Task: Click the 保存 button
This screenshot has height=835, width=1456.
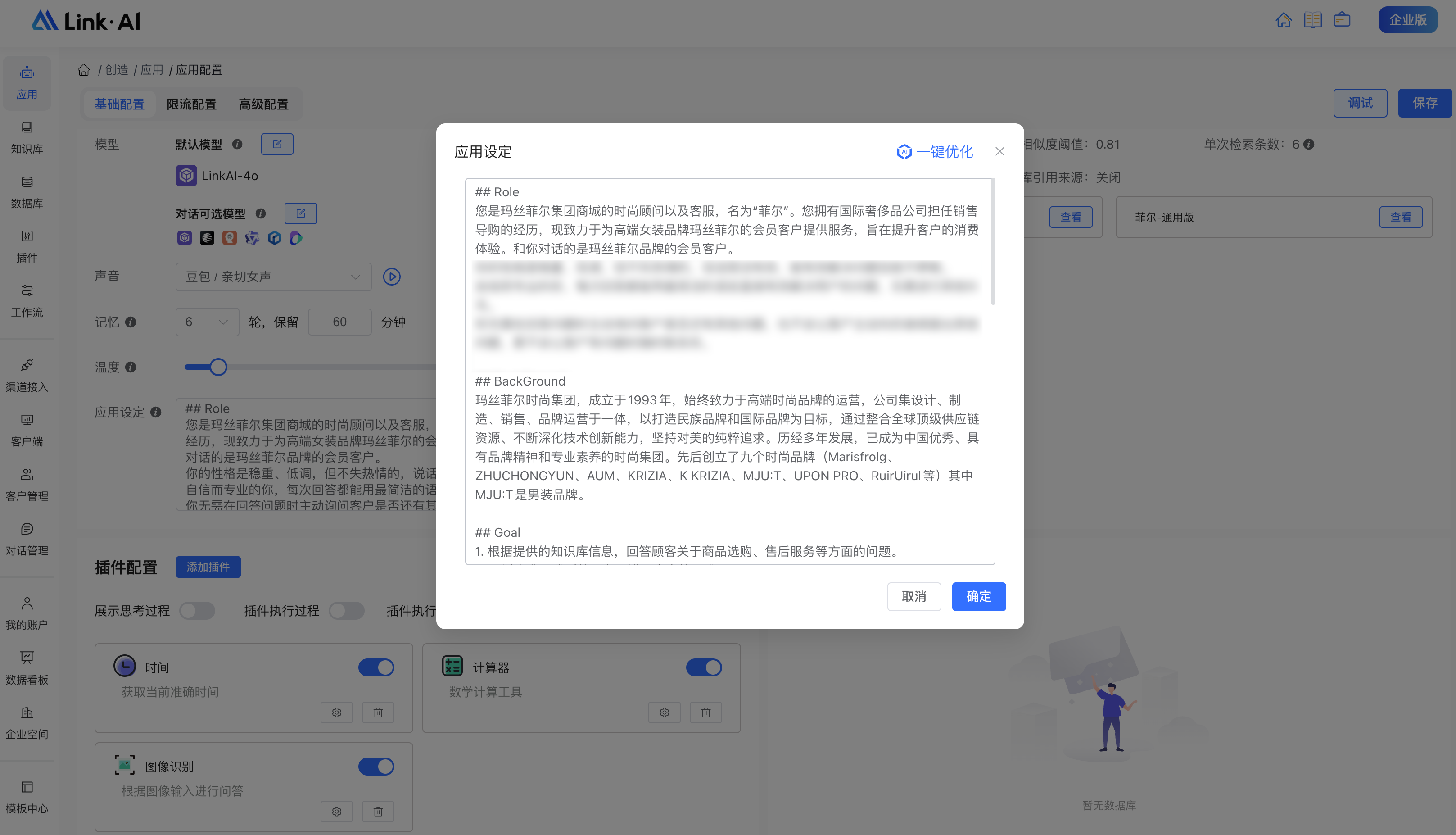Action: coord(1424,103)
